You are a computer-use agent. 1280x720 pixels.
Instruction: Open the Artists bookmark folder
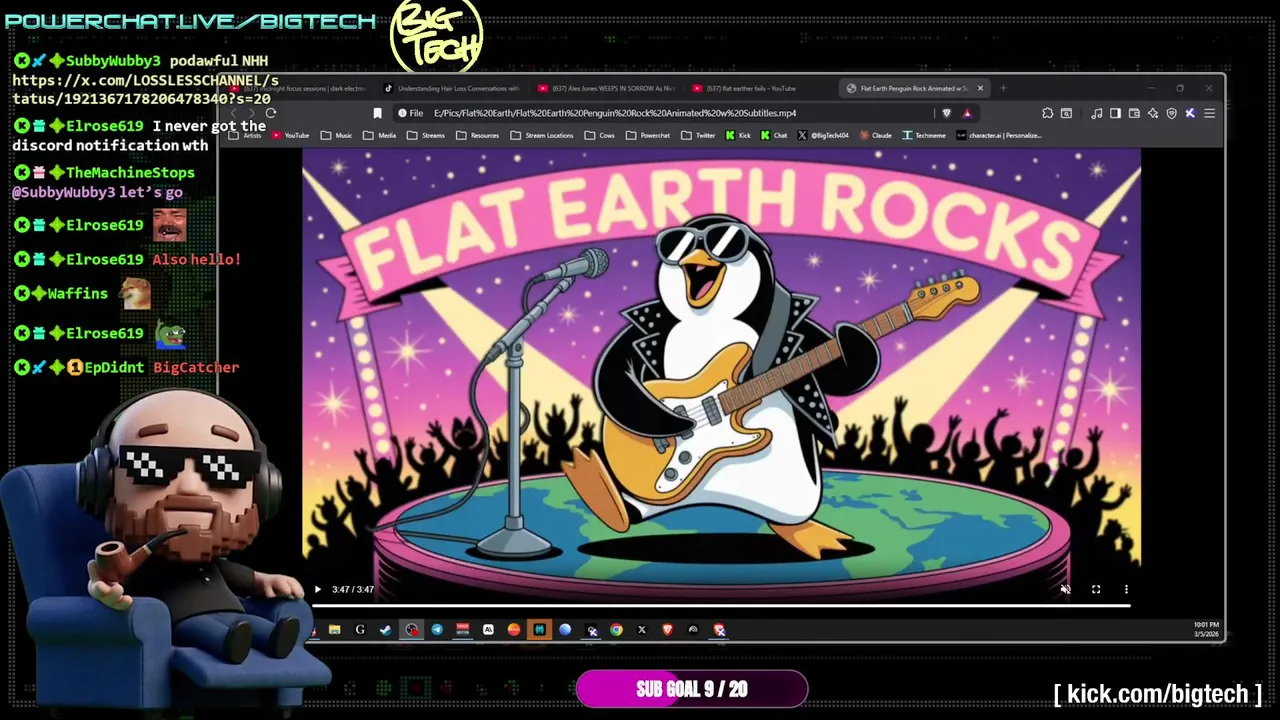pos(245,135)
